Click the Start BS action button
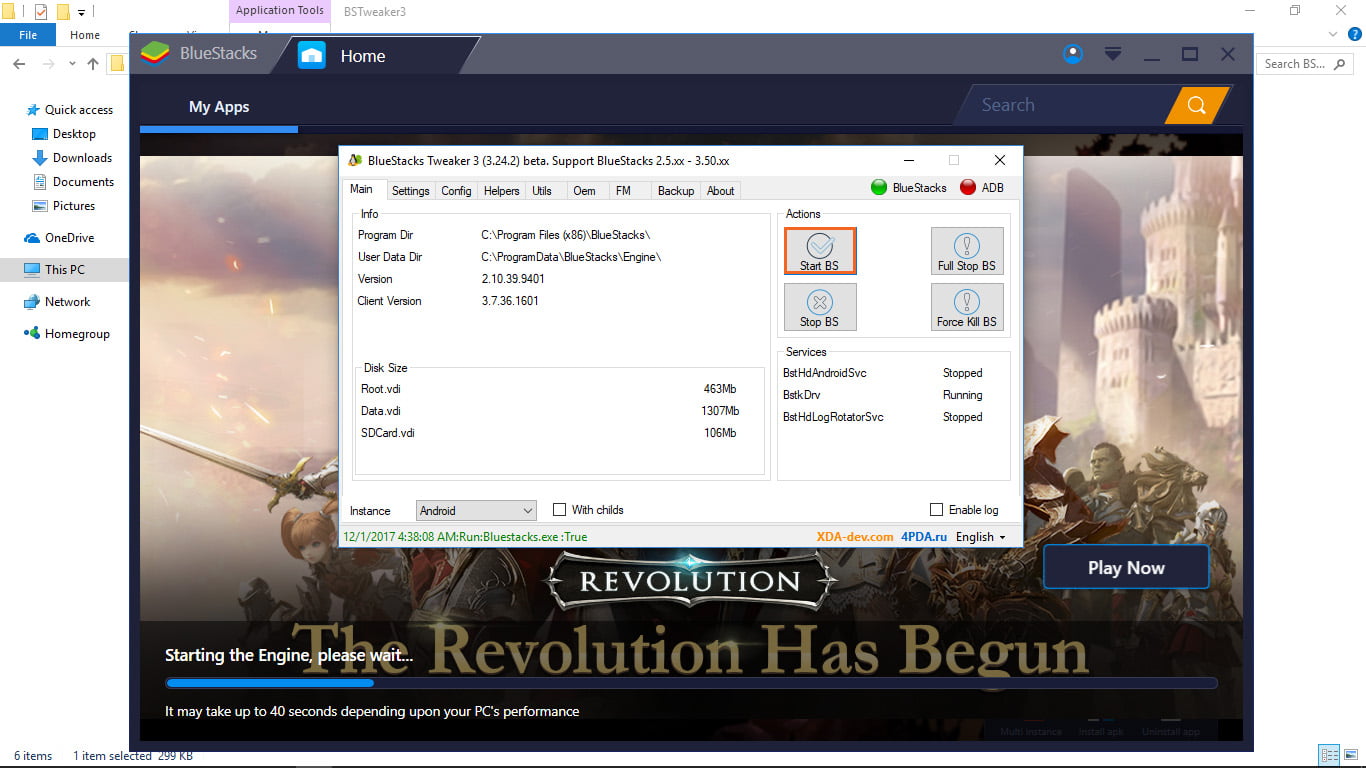1366x768 pixels. click(x=820, y=251)
